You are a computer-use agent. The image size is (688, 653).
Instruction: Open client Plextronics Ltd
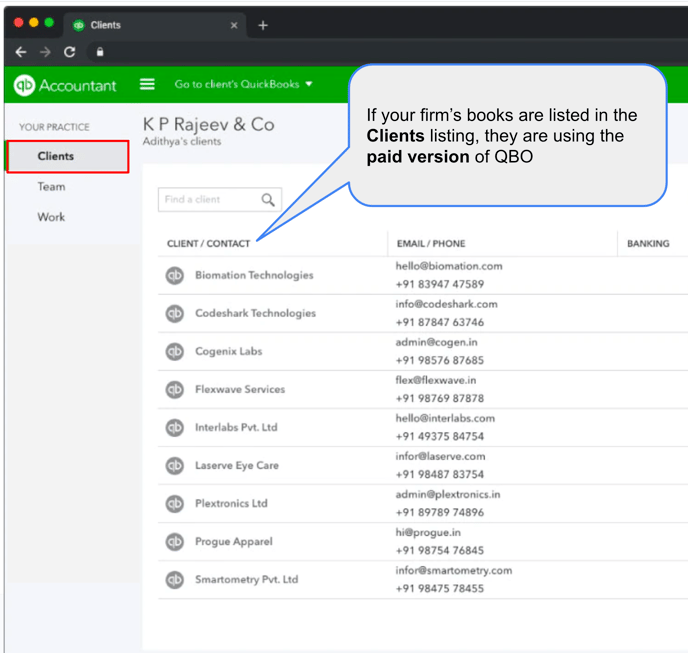(x=231, y=503)
